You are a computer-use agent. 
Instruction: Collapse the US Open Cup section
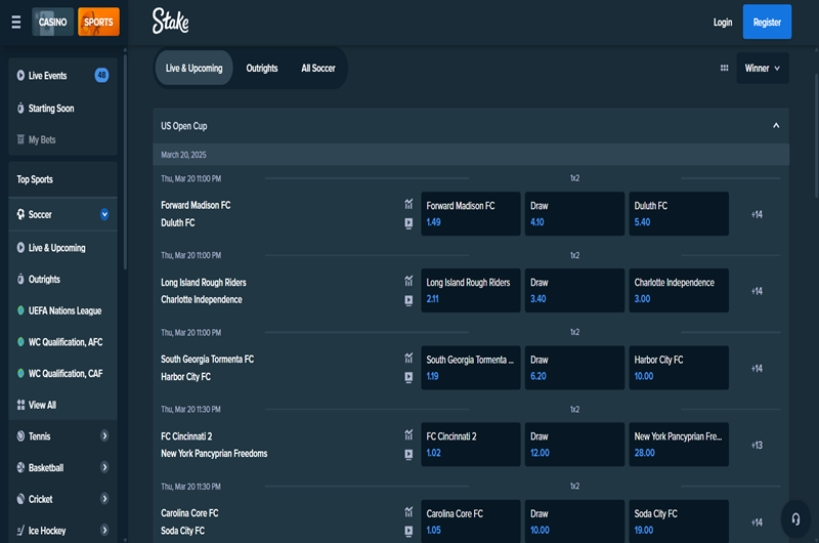coord(776,126)
